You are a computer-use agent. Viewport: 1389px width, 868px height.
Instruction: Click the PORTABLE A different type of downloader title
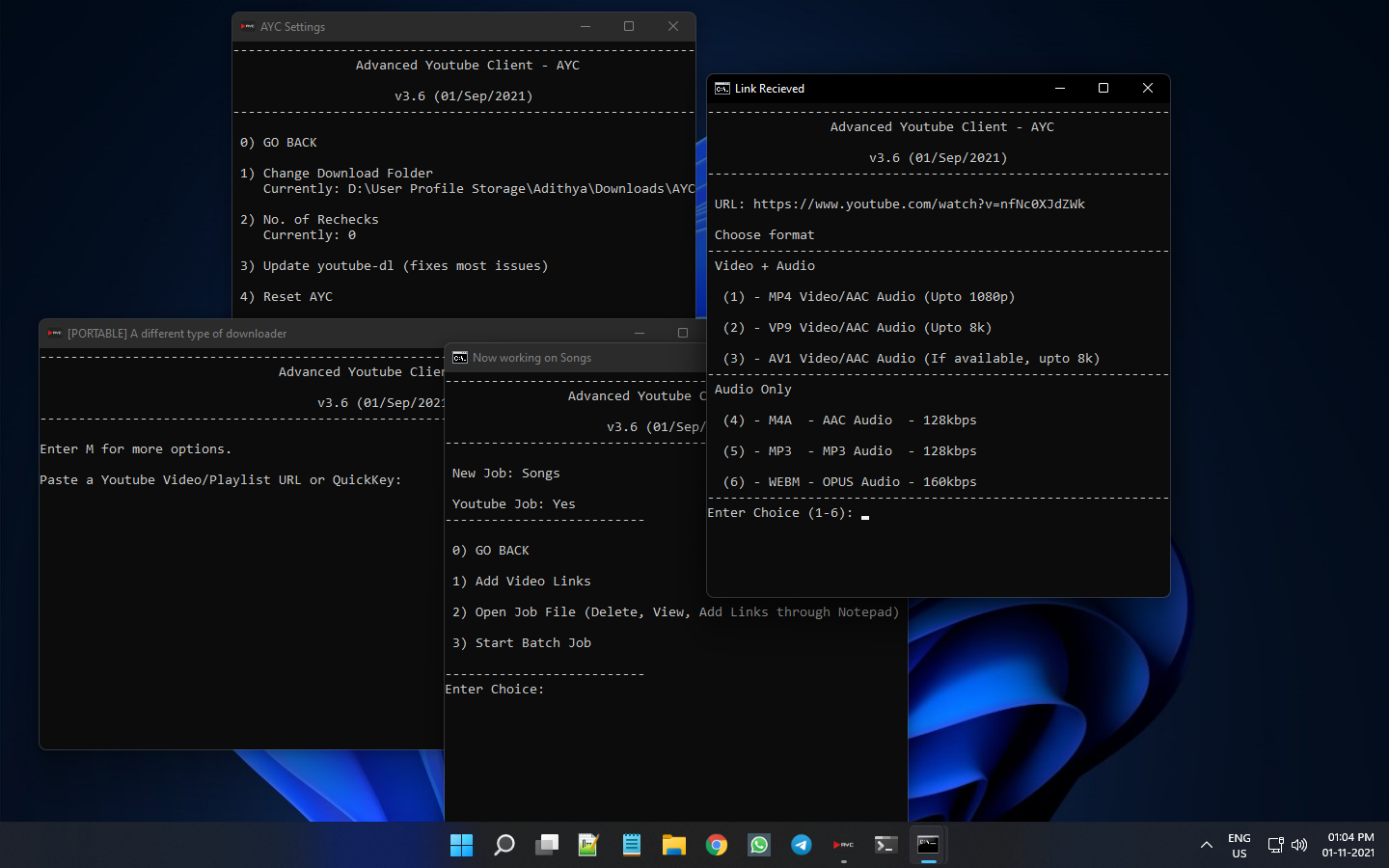tap(177, 334)
